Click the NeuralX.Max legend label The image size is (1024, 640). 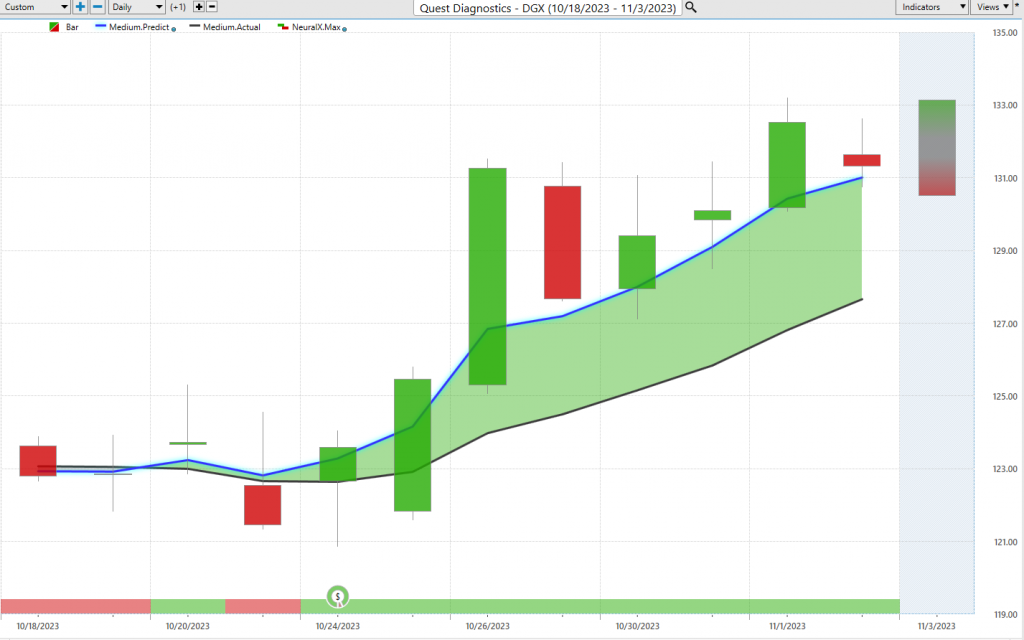tap(316, 27)
